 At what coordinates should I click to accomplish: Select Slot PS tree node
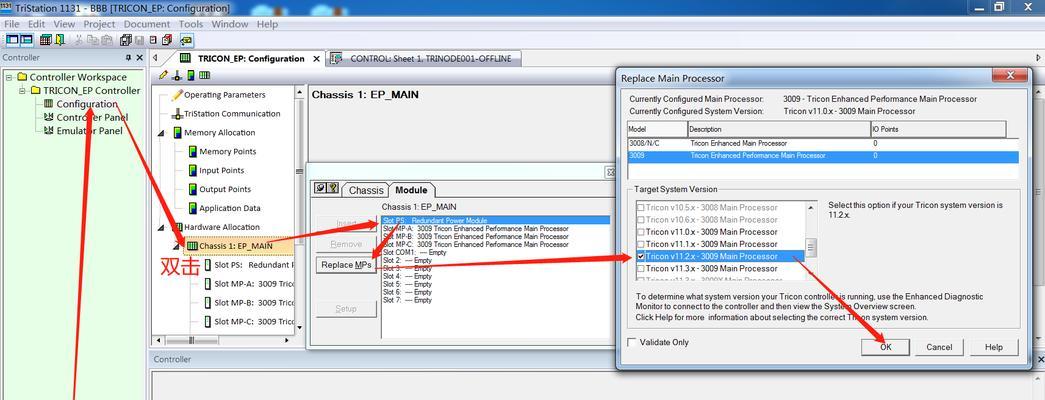point(254,265)
